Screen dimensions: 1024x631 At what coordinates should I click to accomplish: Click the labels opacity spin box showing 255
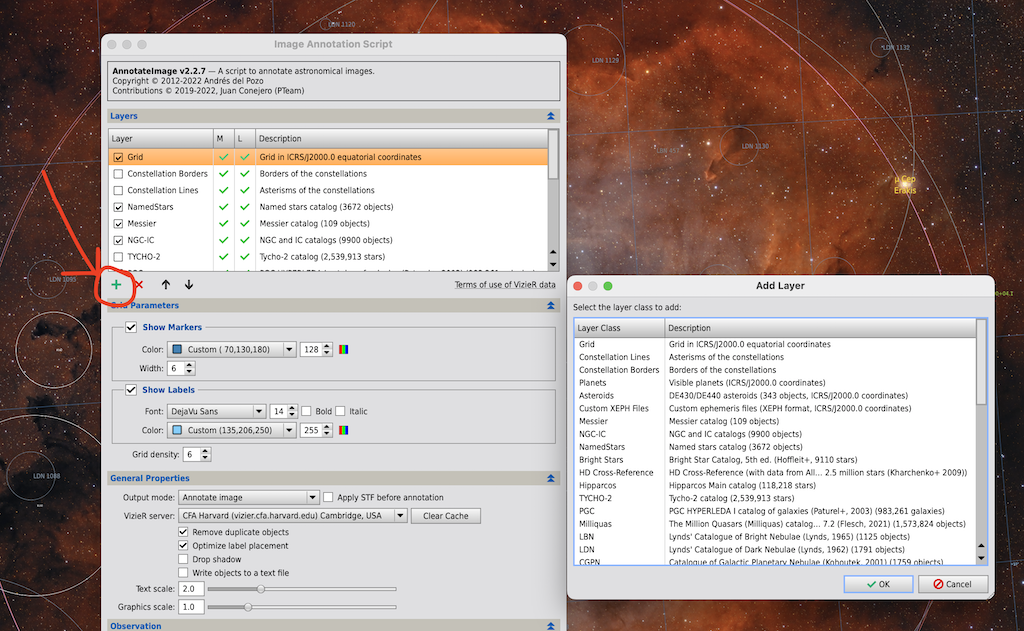pos(316,430)
